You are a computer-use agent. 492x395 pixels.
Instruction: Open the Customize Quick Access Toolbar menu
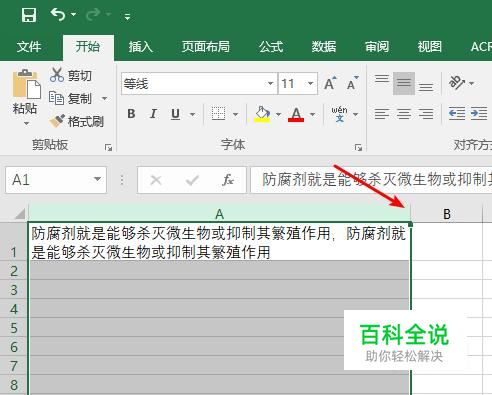pyautogui.click(x=127, y=16)
